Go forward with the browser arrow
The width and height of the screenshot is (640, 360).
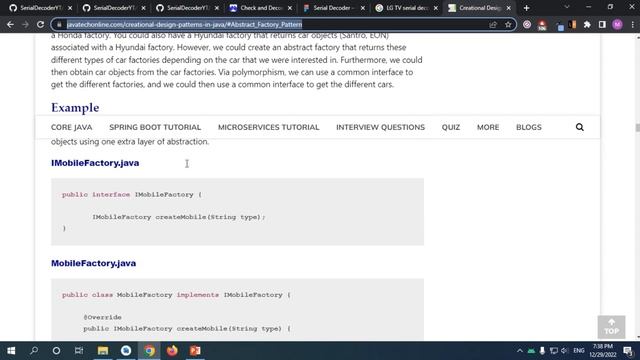25,24
